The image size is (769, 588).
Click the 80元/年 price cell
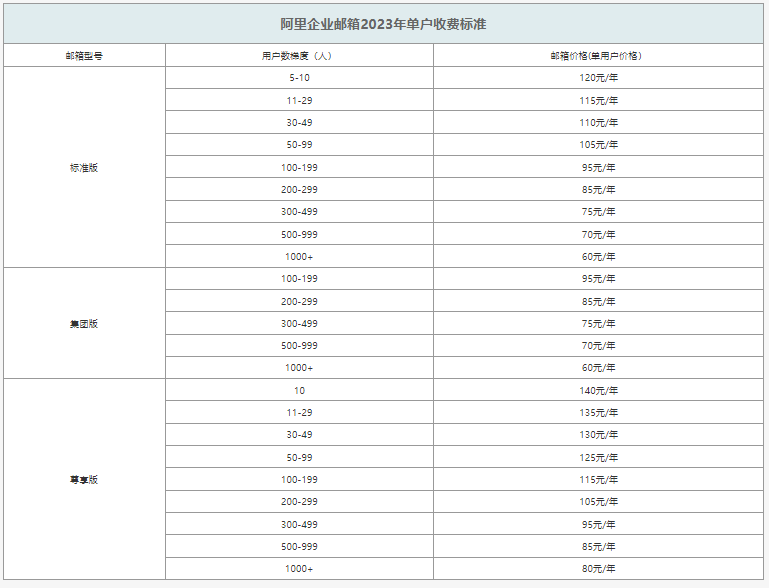(598, 569)
